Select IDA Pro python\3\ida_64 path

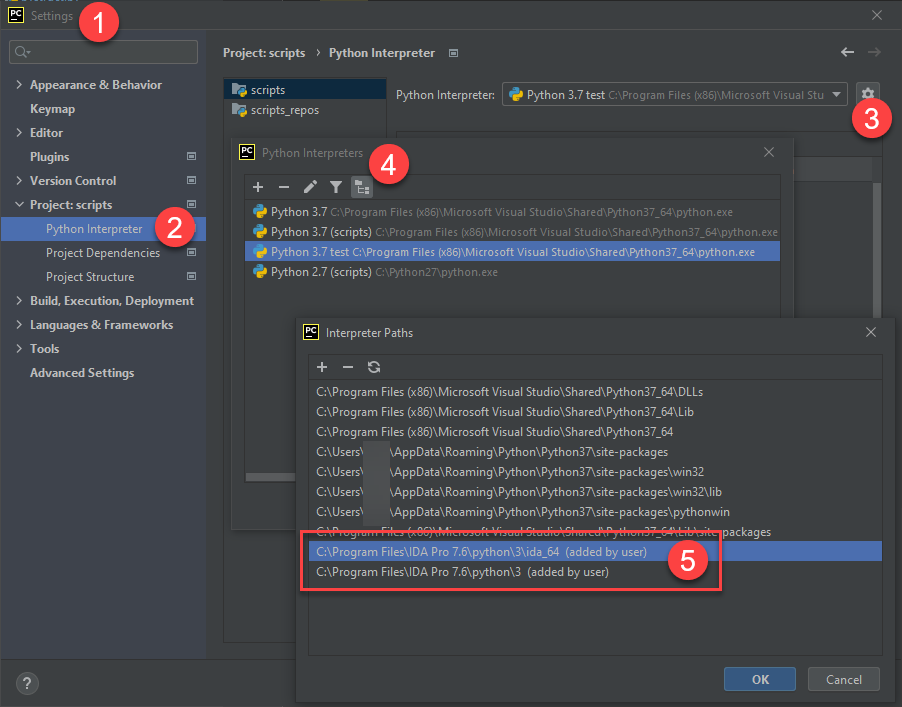595,552
